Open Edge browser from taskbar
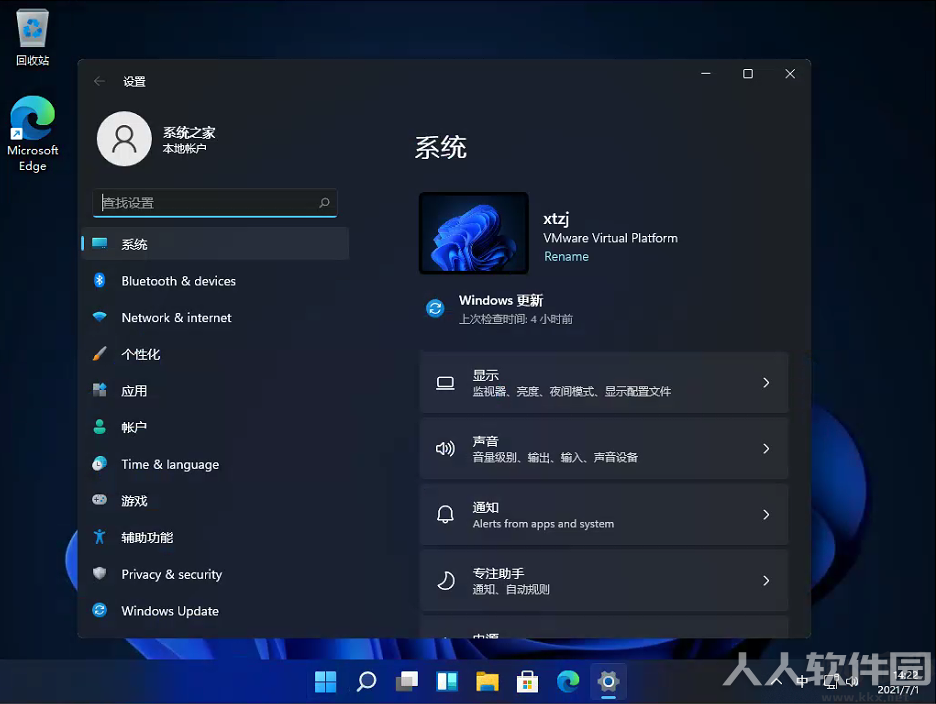Screen dimensions: 936x704 pos(568,681)
